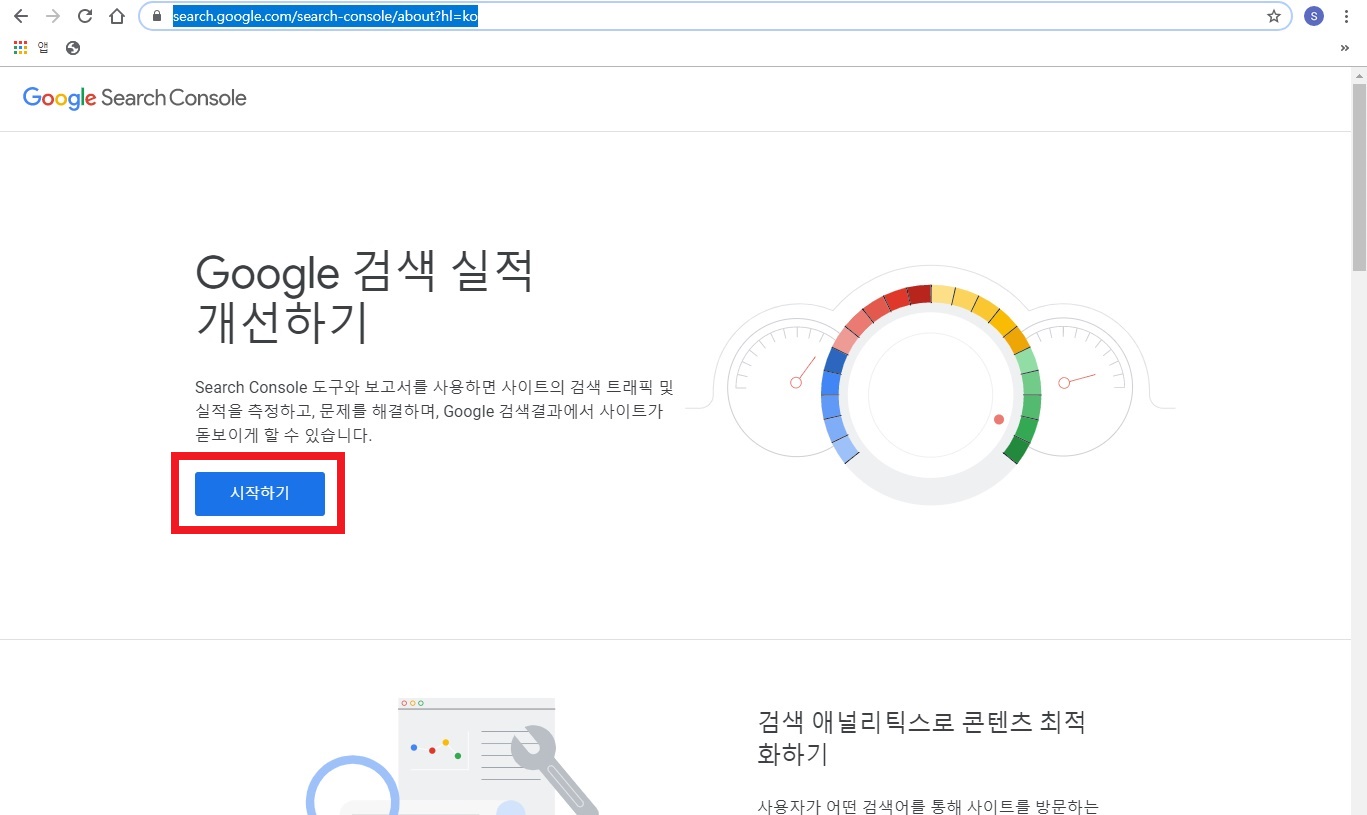Viewport: 1367px width, 815px height.
Task: View site security lock info
Action: 156,16
